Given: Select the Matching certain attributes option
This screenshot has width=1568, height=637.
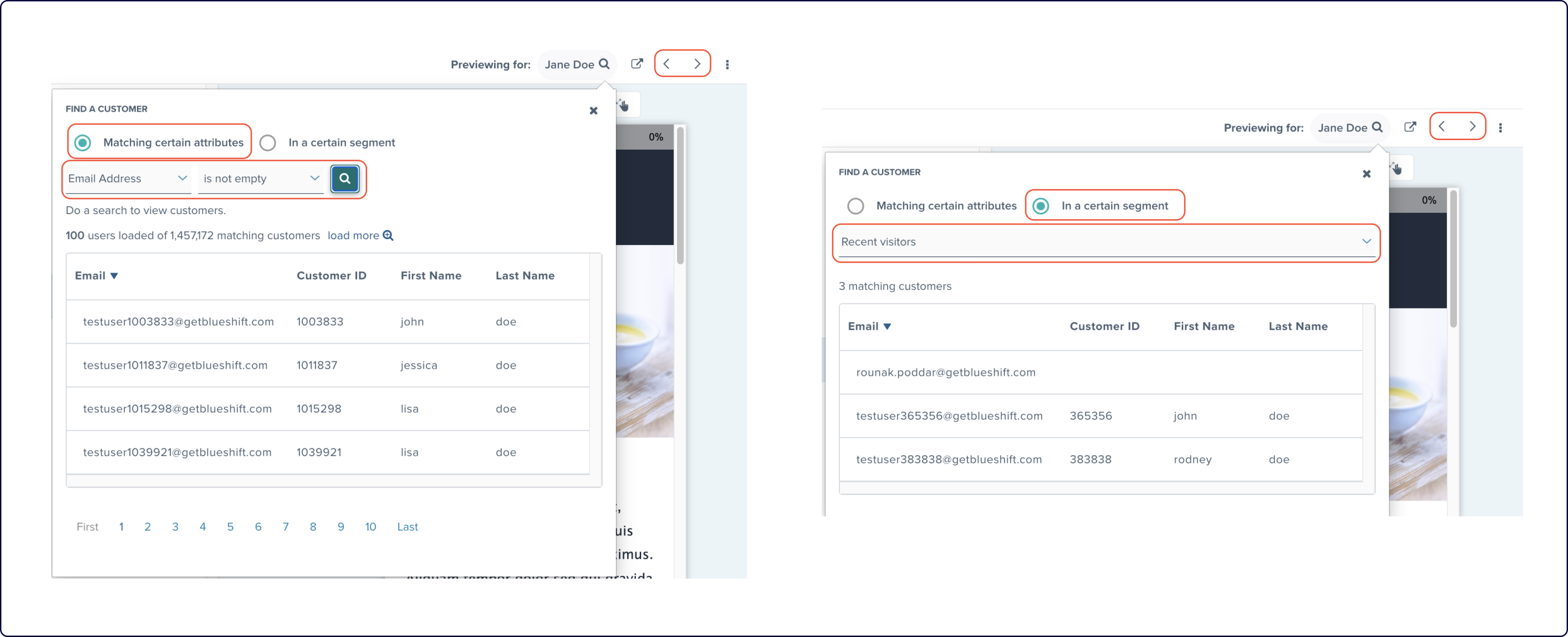Looking at the screenshot, I should [82, 143].
